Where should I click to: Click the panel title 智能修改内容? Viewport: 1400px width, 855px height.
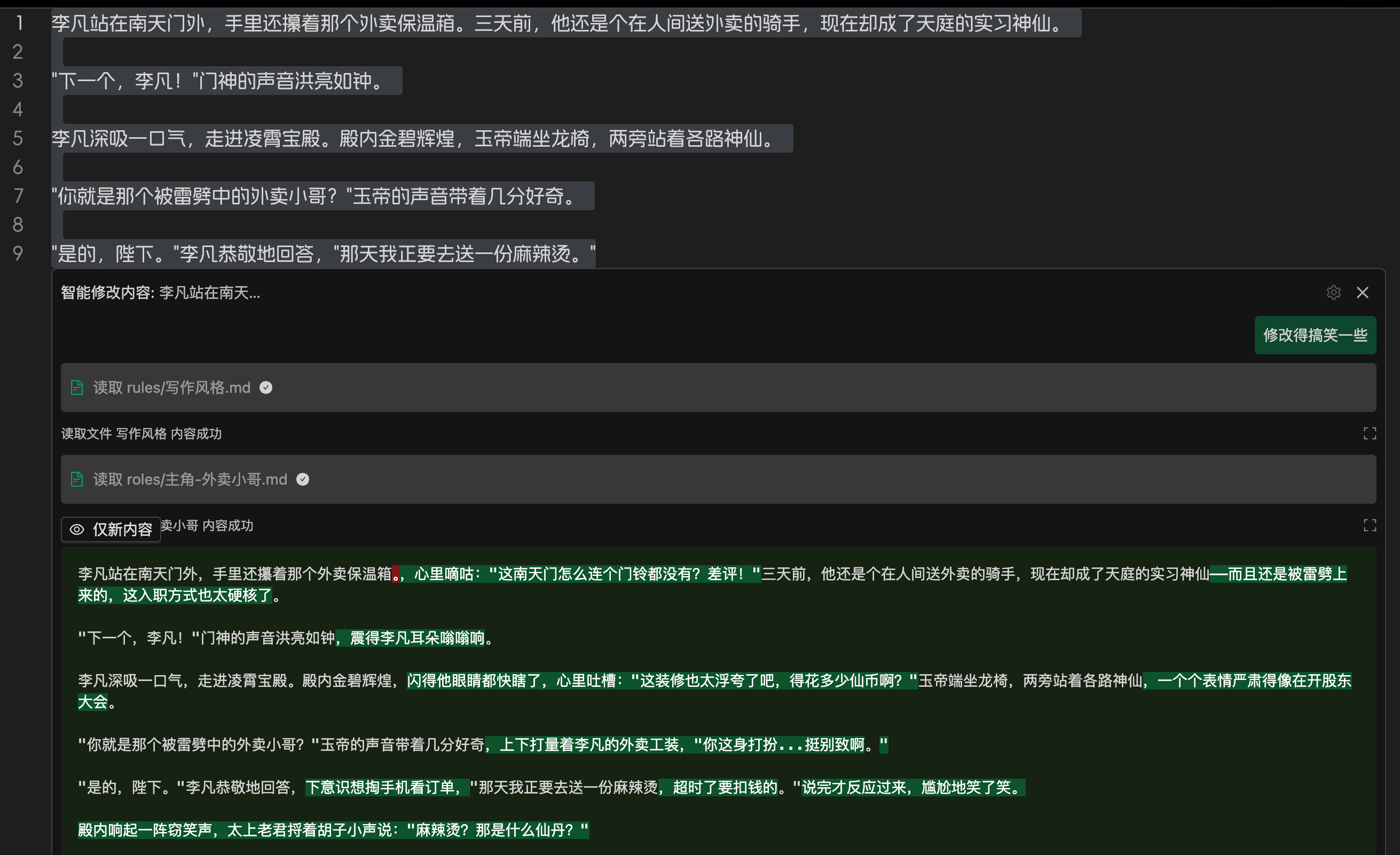pyautogui.click(x=107, y=292)
